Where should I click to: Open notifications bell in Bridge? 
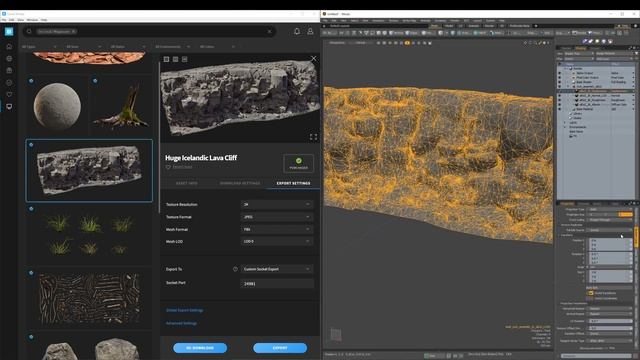[x=297, y=31]
